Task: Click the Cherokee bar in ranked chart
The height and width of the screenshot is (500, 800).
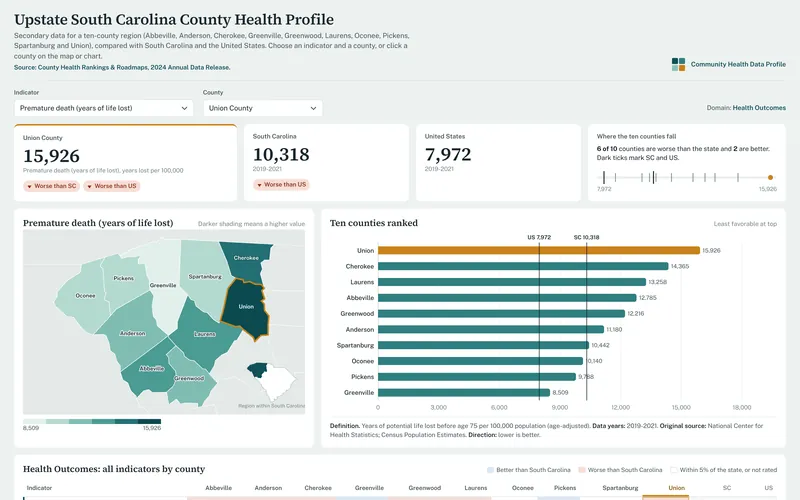Action: tap(523, 266)
